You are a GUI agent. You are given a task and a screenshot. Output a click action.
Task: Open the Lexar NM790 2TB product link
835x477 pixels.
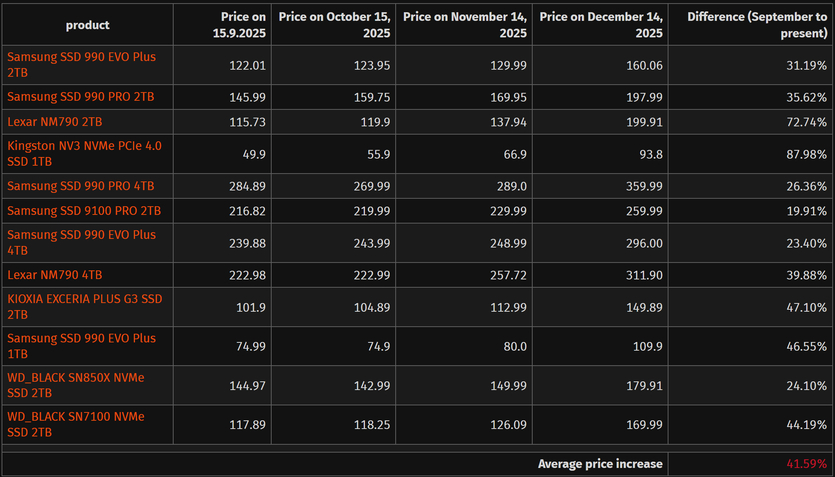(x=55, y=120)
